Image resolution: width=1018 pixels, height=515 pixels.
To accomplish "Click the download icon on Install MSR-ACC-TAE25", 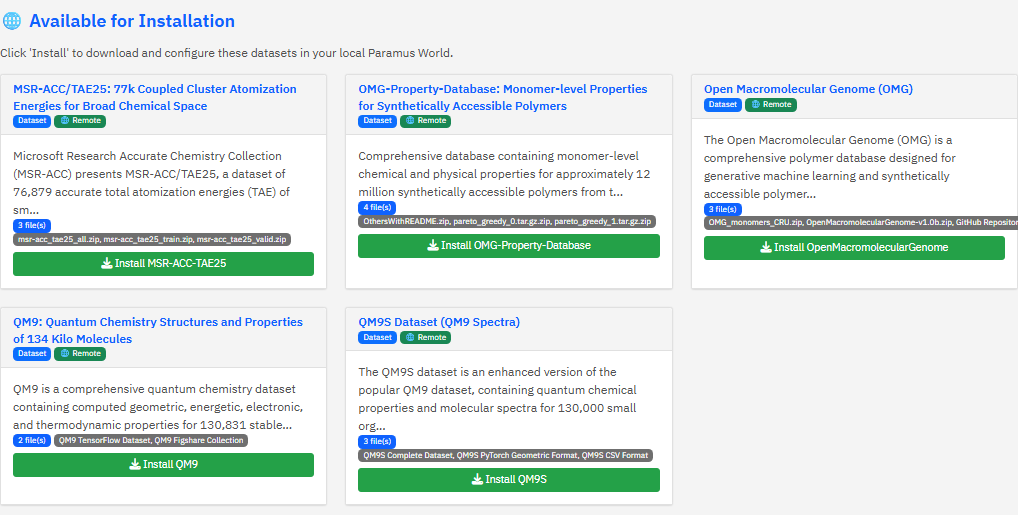I will [107, 264].
